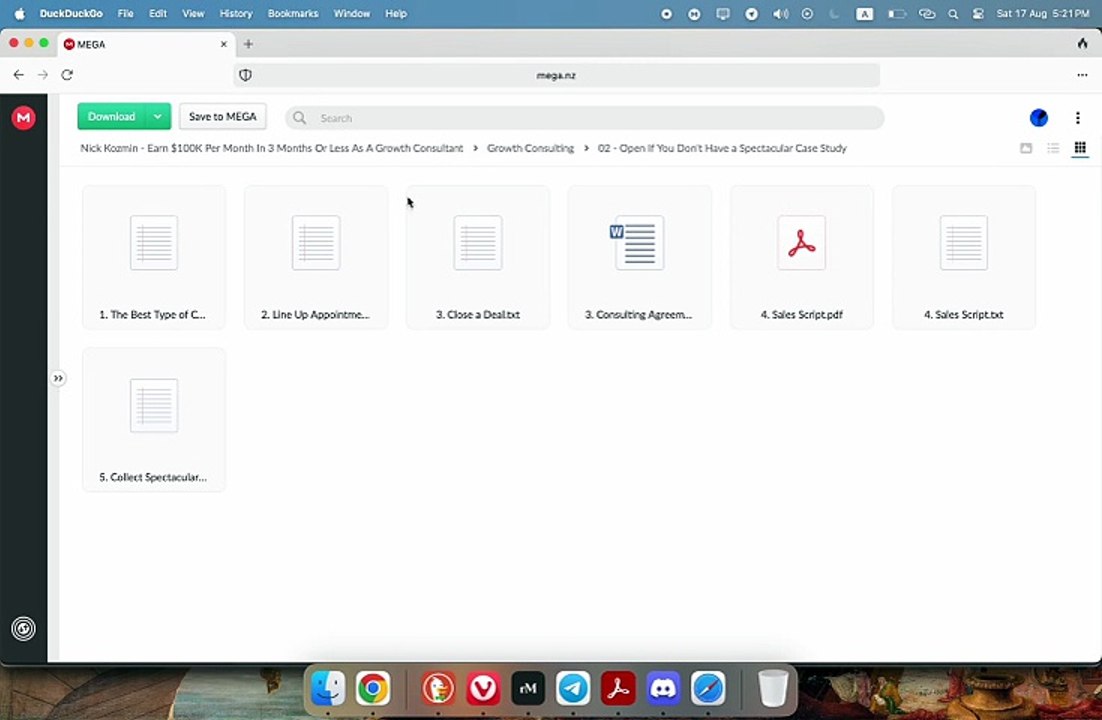This screenshot has height=720, width=1102.
Task: Open Google Chrome from the Dock
Action: pos(373,688)
